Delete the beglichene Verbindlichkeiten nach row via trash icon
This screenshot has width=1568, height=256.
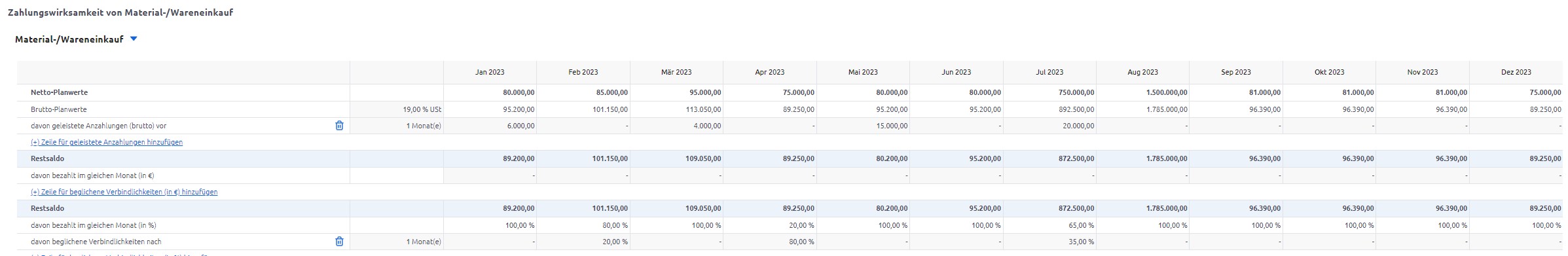point(339,242)
